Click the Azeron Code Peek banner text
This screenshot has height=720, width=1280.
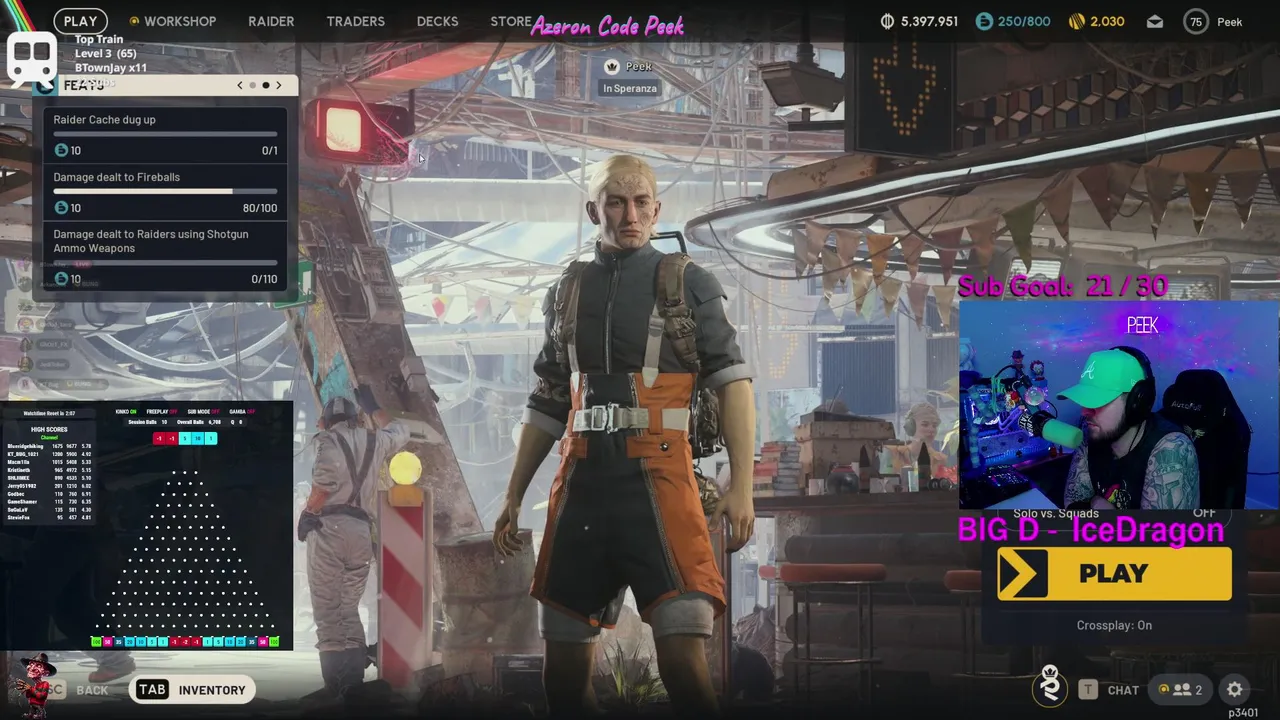[x=607, y=26]
